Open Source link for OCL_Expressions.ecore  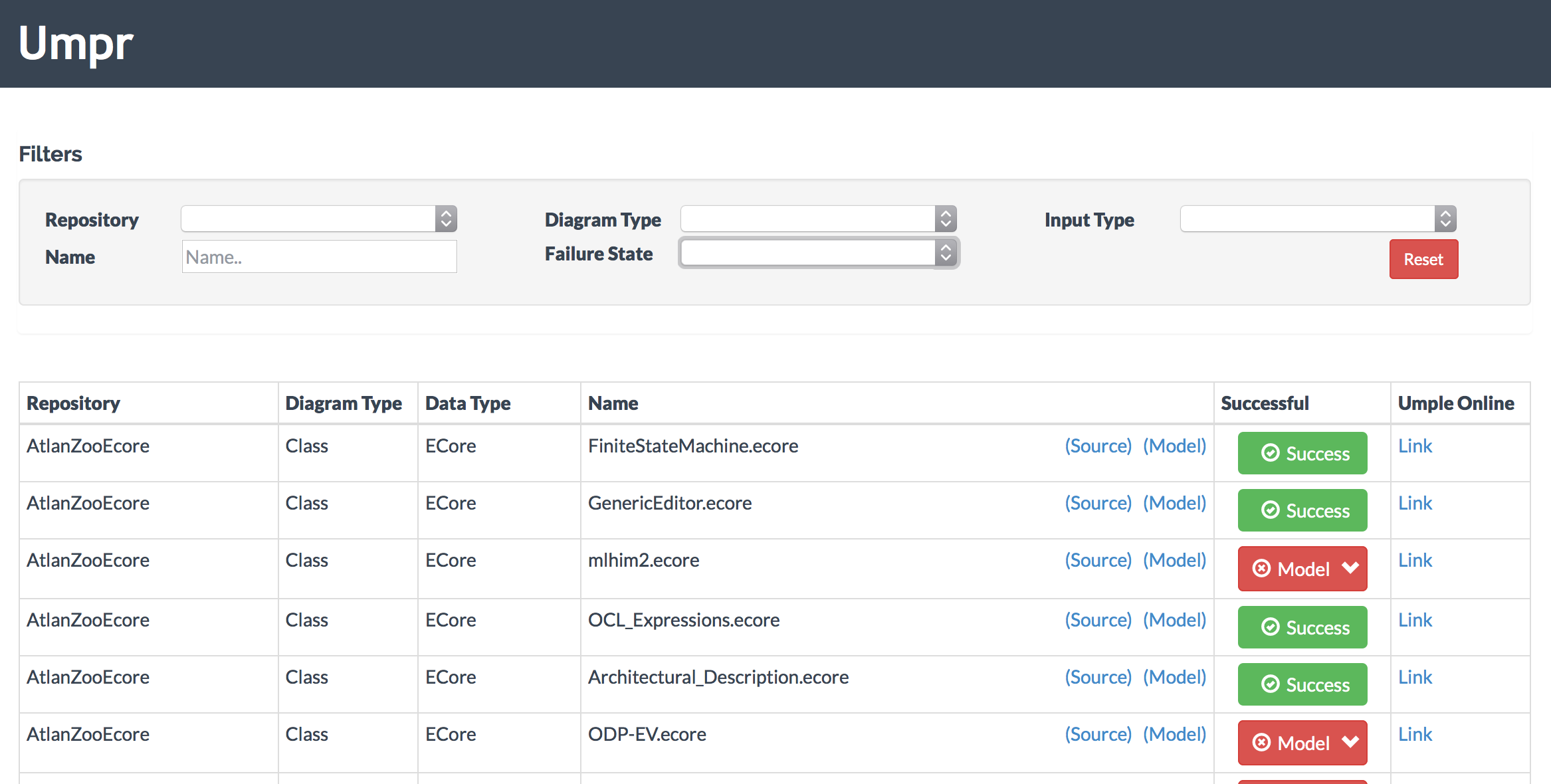1098,620
